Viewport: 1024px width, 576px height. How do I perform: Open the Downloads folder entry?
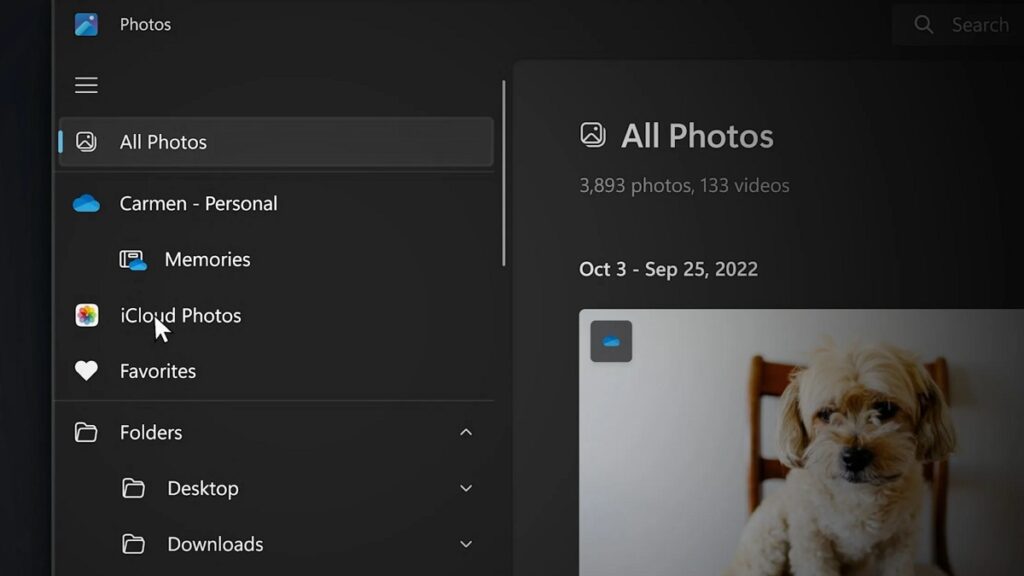pos(276,544)
